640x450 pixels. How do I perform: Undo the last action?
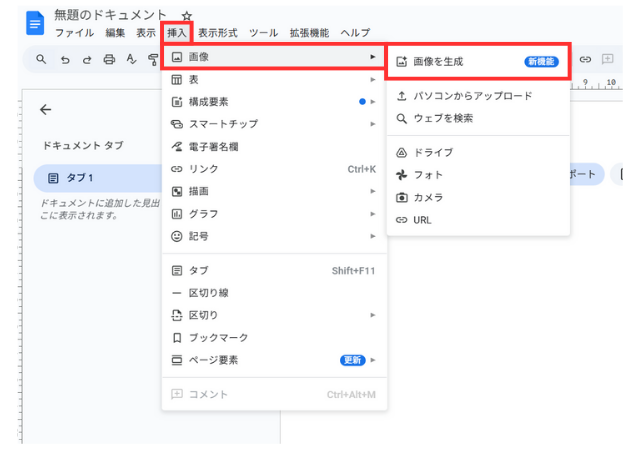[65, 60]
